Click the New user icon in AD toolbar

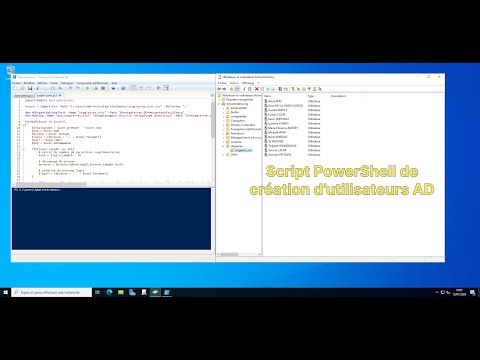click(293, 89)
